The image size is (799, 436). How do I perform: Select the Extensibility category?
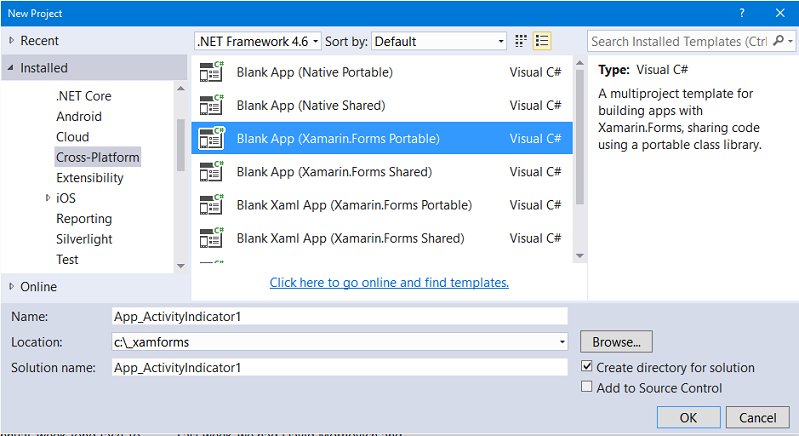click(90, 178)
